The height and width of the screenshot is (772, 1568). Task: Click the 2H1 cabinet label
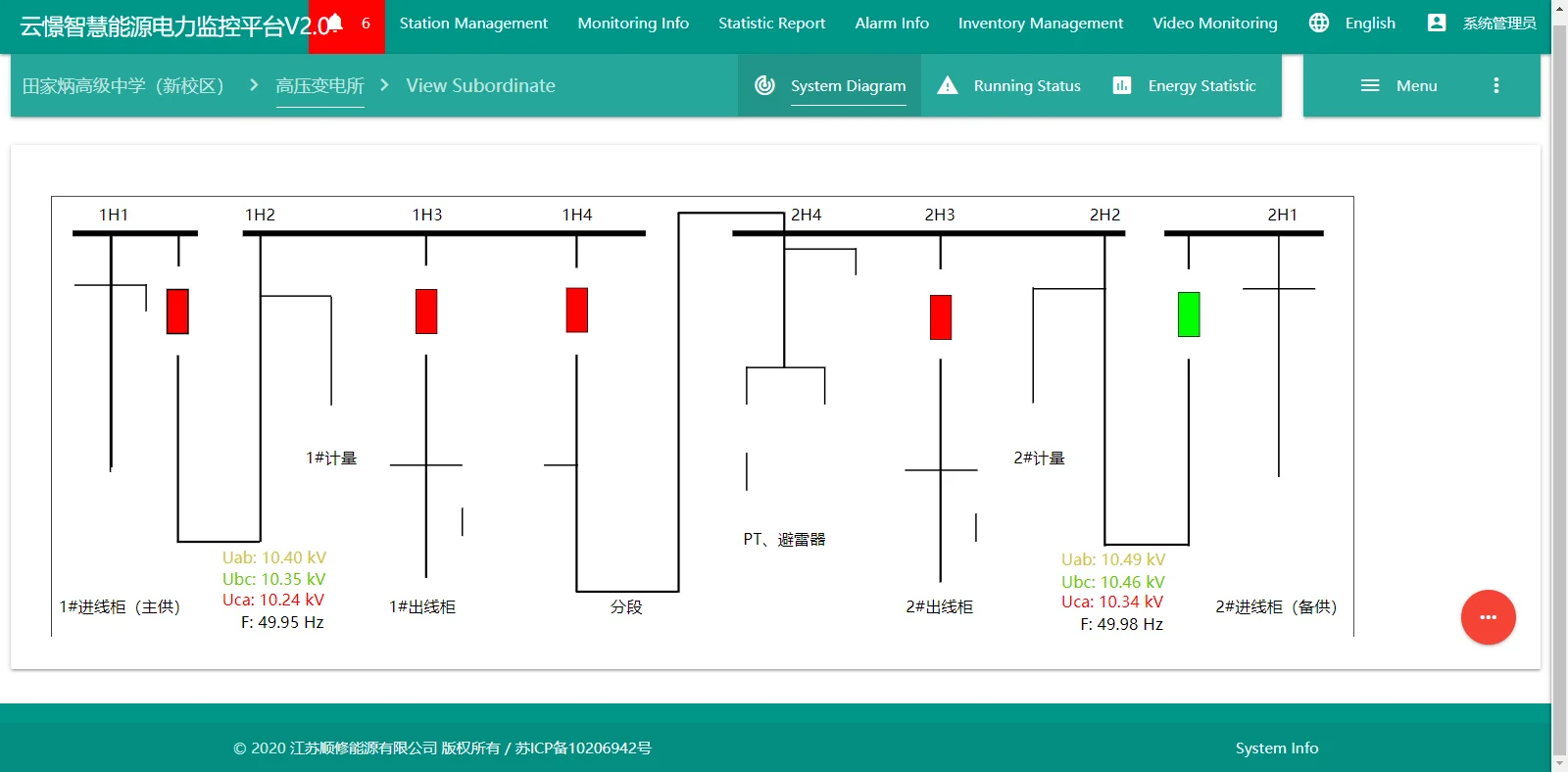[1283, 215]
